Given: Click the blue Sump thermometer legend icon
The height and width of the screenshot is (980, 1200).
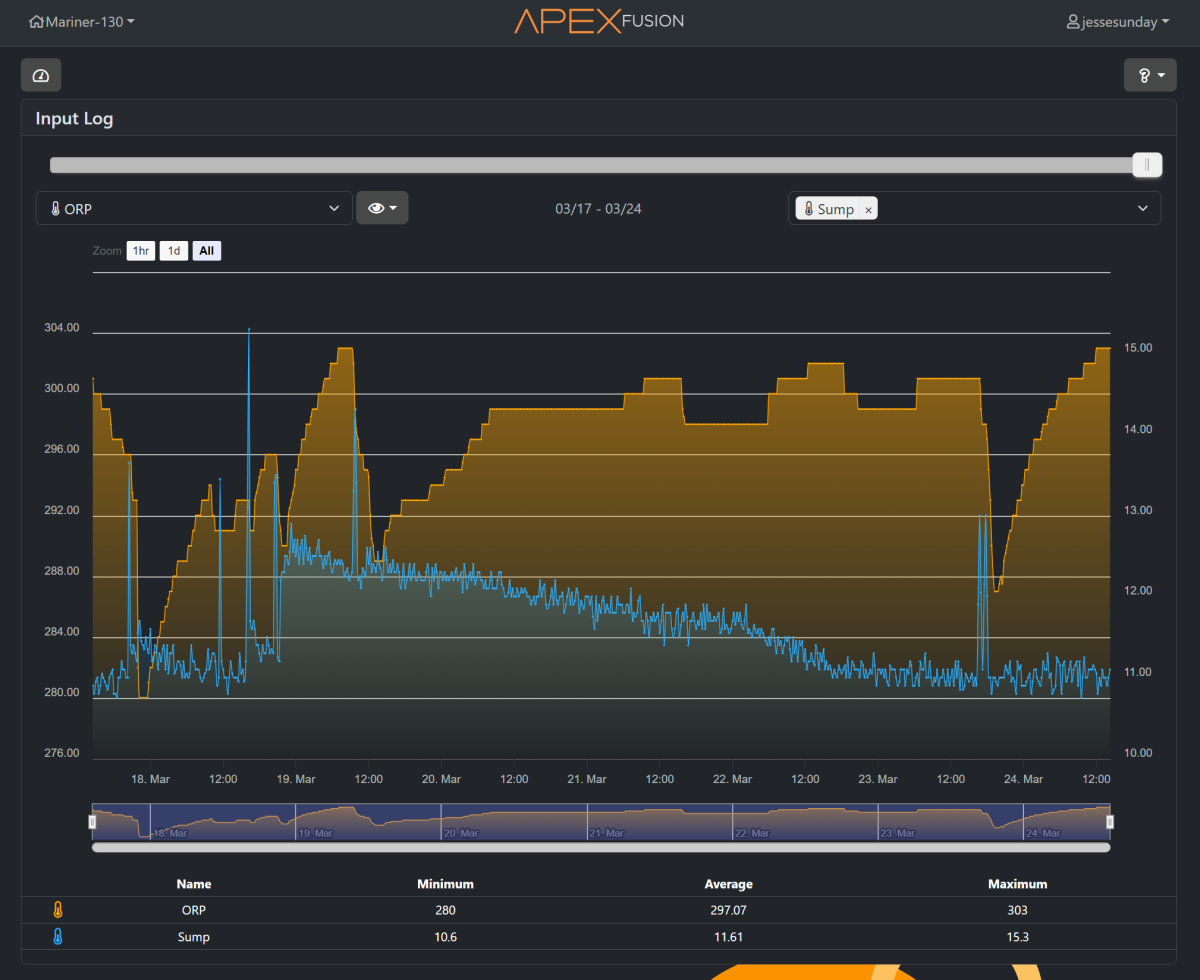Looking at the screenshot, I should 58,937.
